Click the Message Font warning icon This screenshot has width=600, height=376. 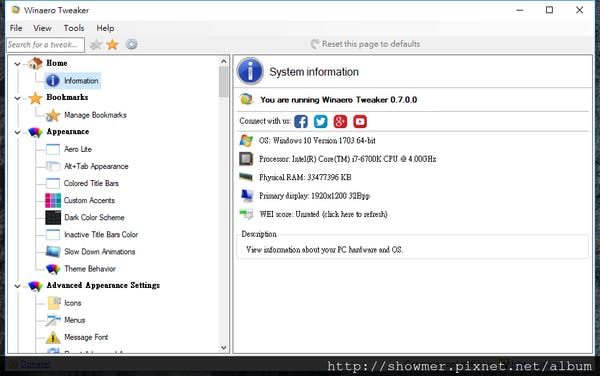point(53,337)
